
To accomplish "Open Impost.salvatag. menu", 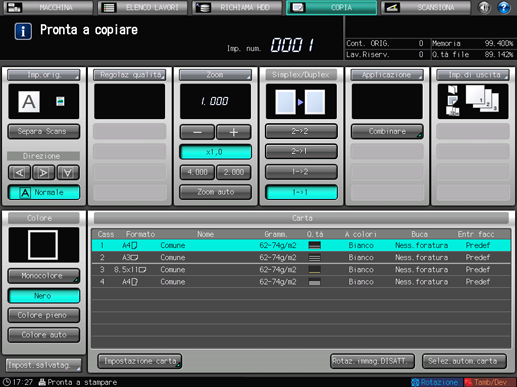I will pyautogui.click(x=43, y=365).
